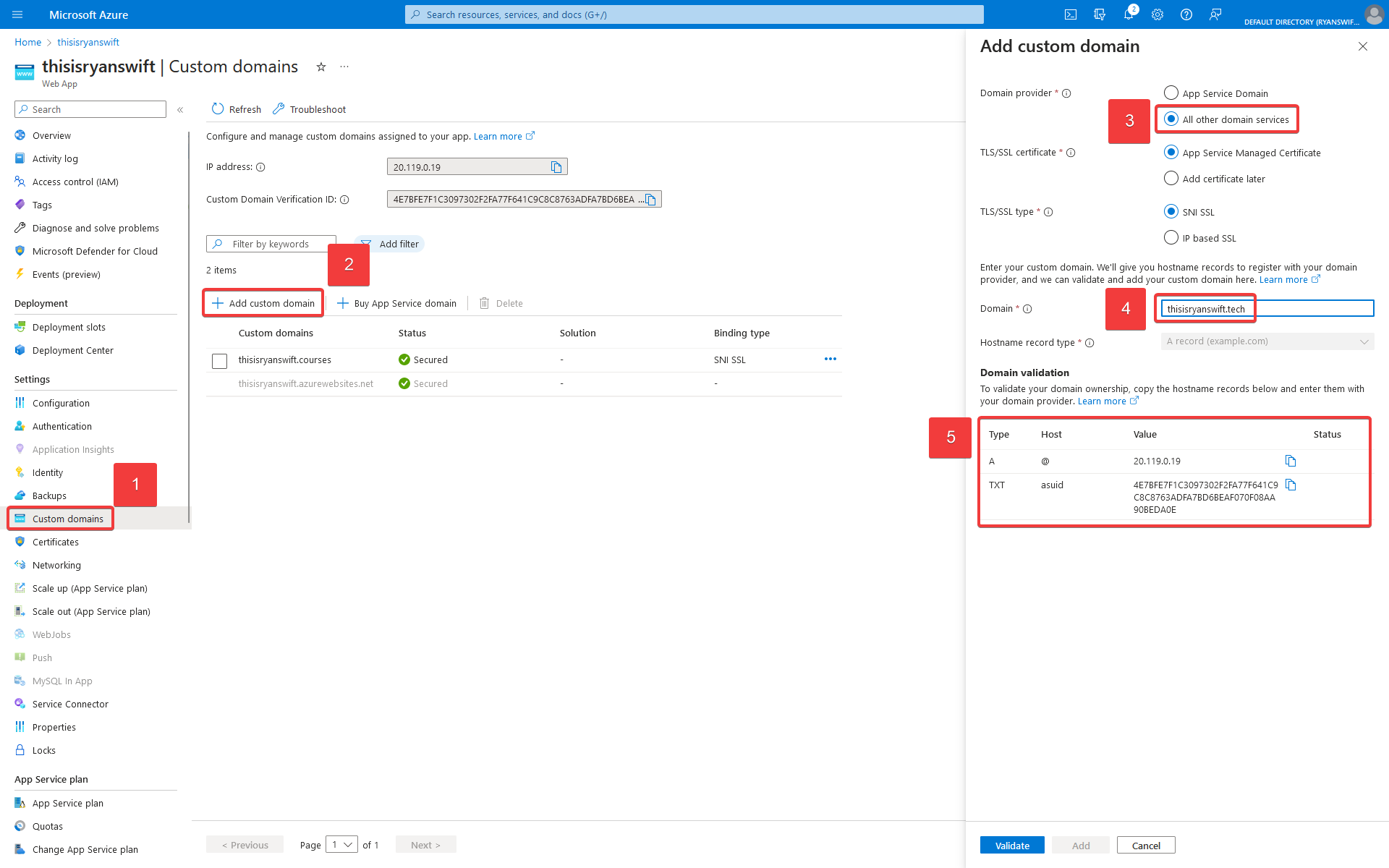The height and width of the screenshot is (868, 1389).
Task: Click the Filter by keywords field
Action: tap(271, 244)
